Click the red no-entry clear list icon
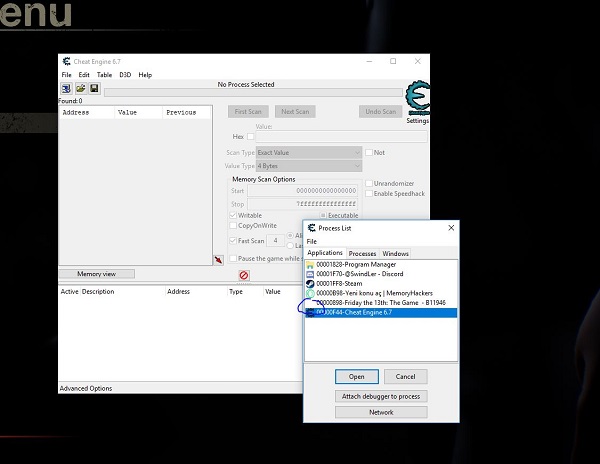This screenshot has width=600, height=464. (x=244, y=275)
